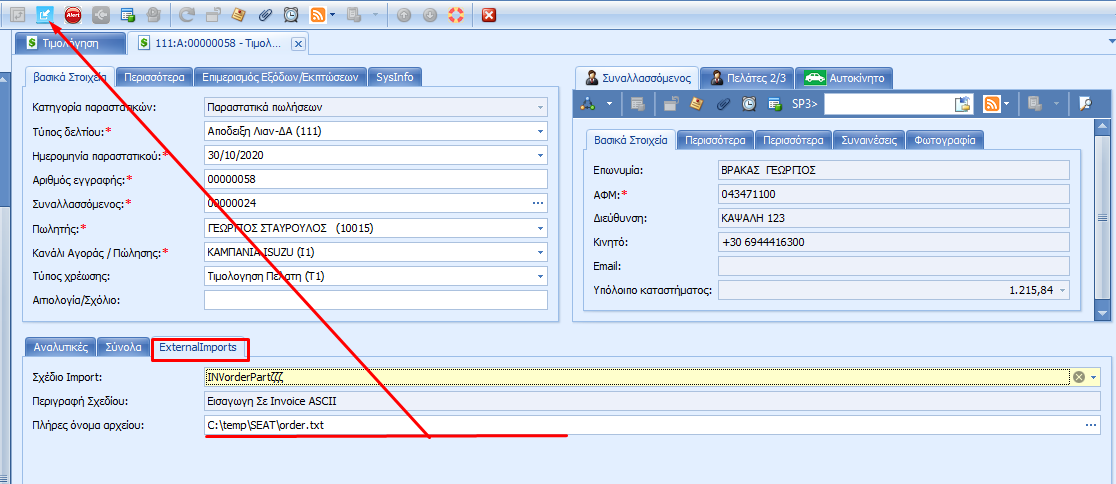Open the Ημερομηνία παραστατικού date dropdown
Image resolution: width=1116 pixels, height=484 pixels.
[540, 155]
